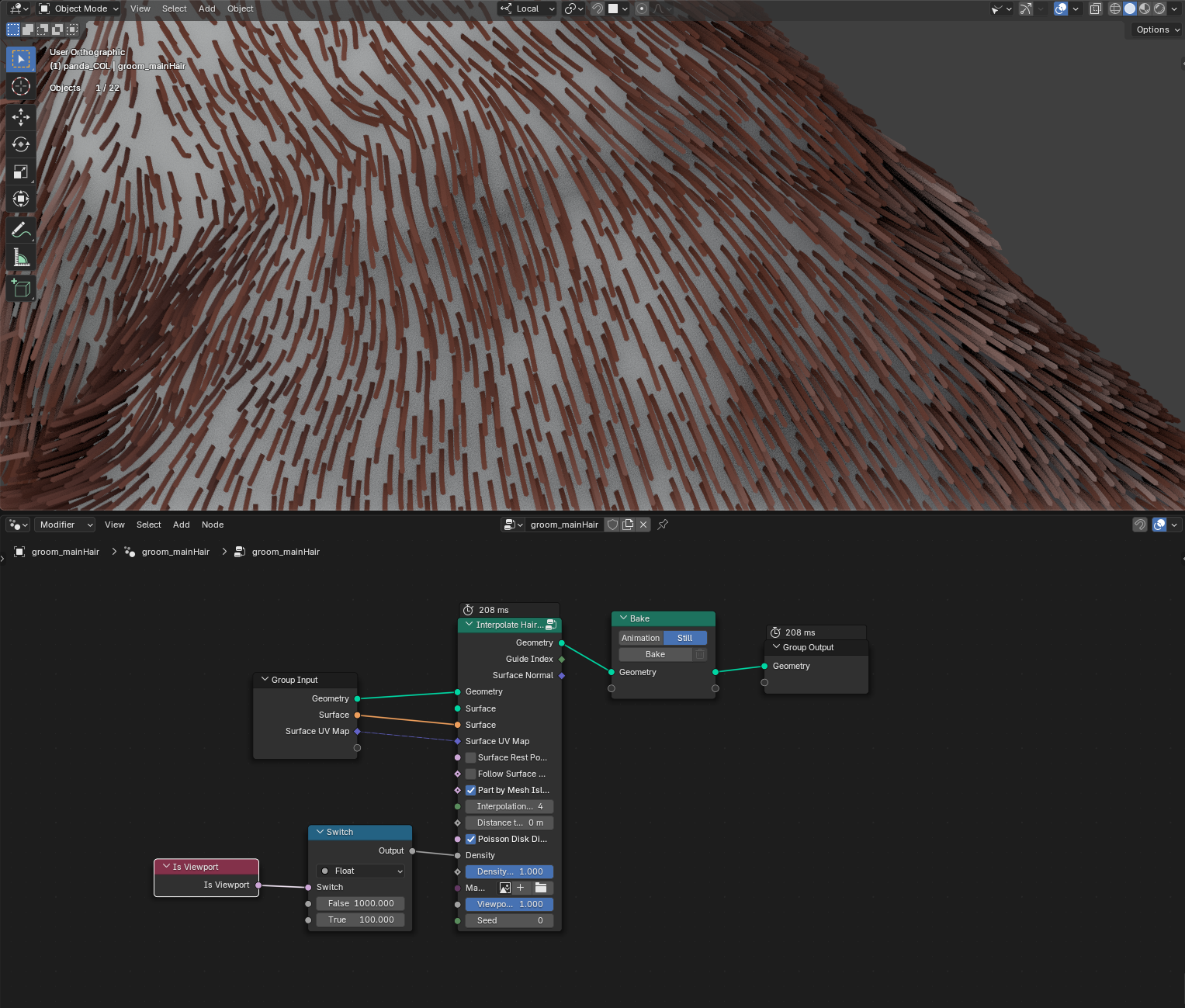The height and width of the screenshot is (1008, 1185).
Task: Switch the Bake node to Animation mode
Action: coord(641,638)
